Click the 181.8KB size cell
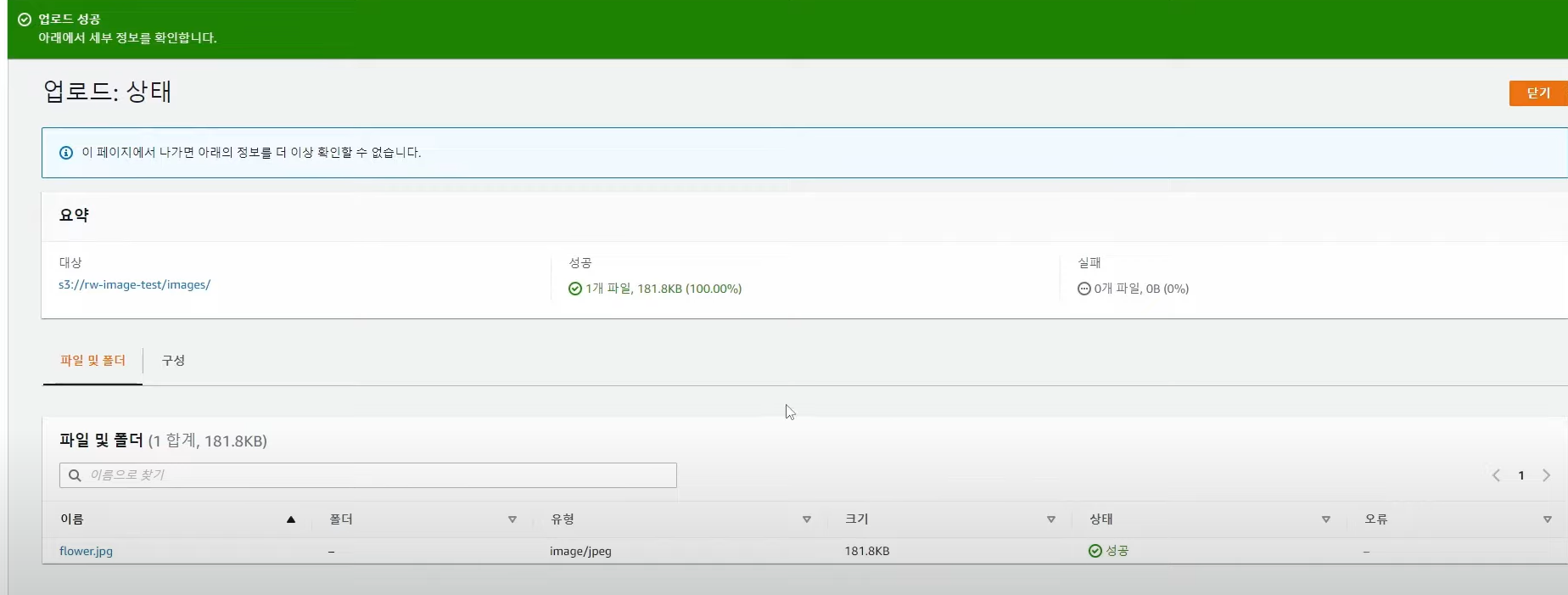Screen dimensions: 1568x595 (867, 551)
